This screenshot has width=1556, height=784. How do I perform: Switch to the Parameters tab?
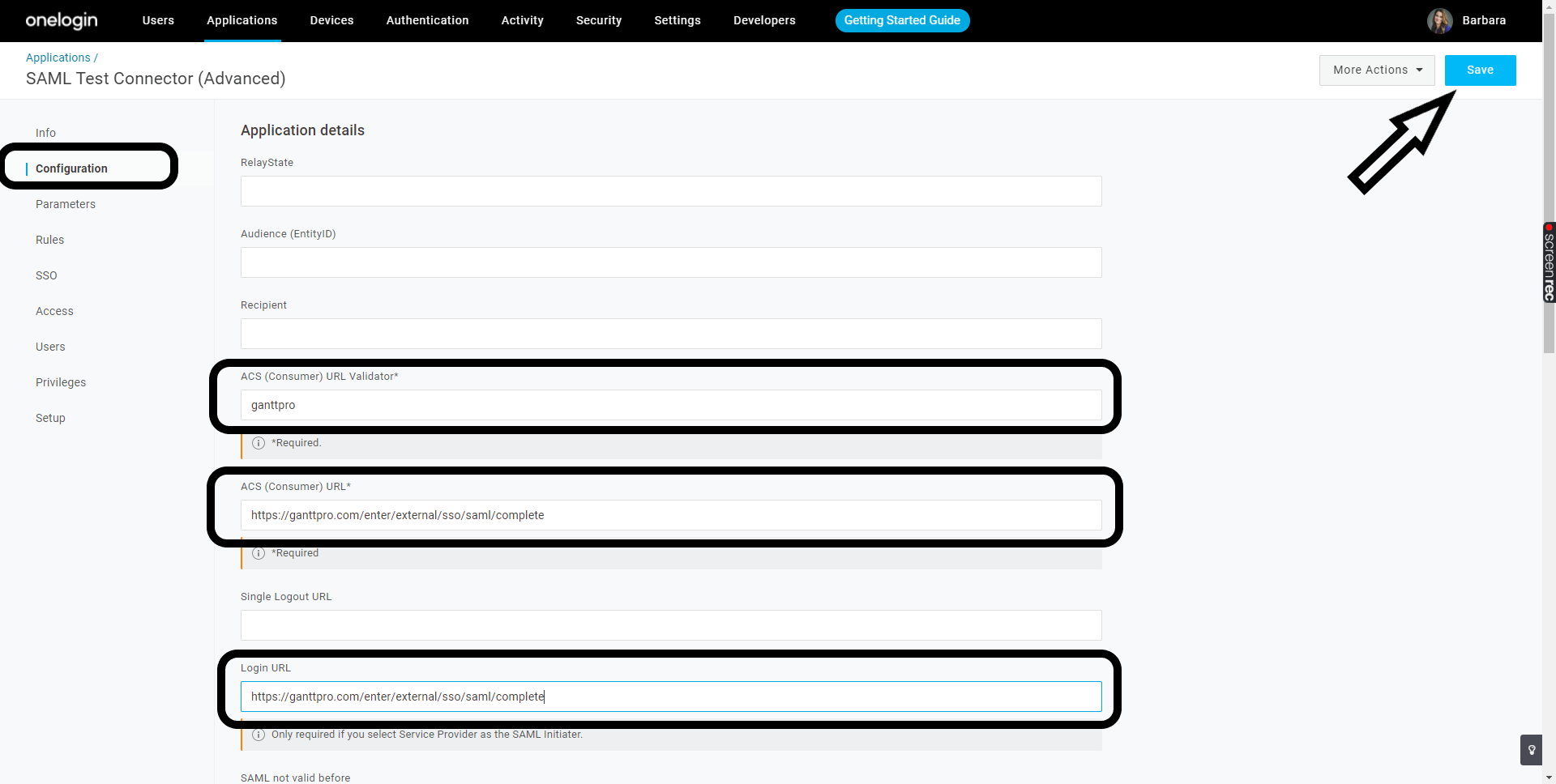66,204
